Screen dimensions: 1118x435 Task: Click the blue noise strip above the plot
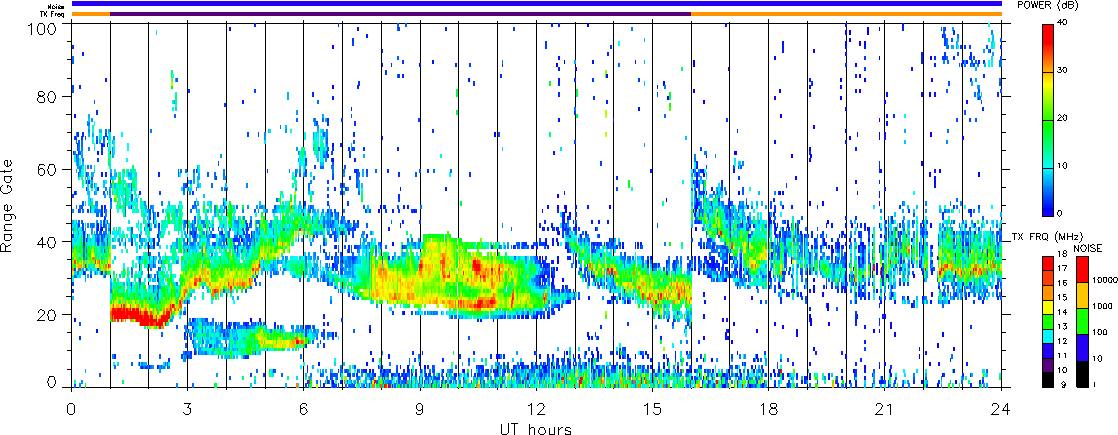point(537,4)
